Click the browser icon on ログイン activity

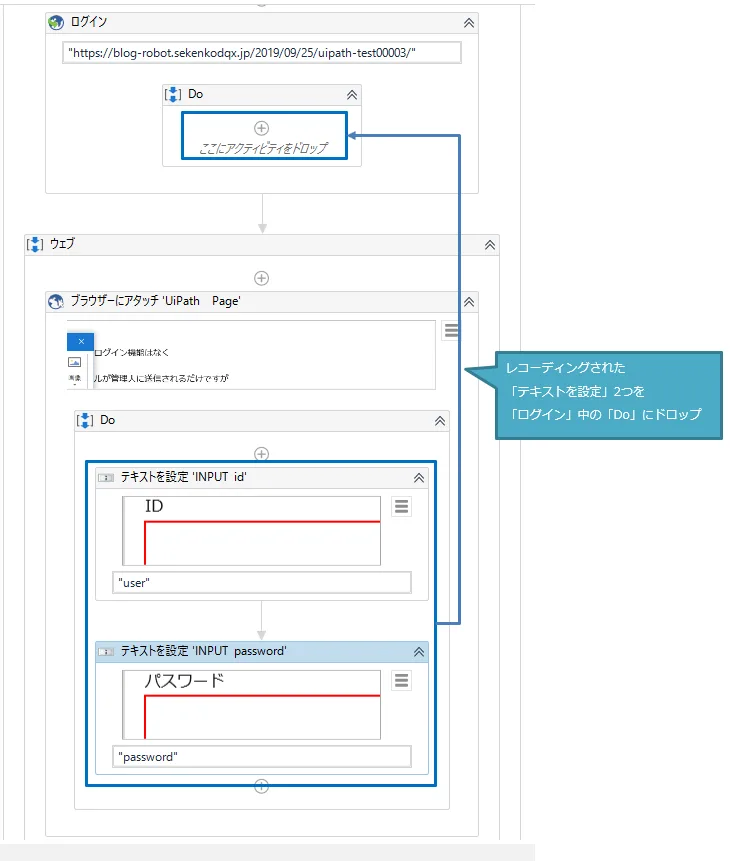pos(56,22)
